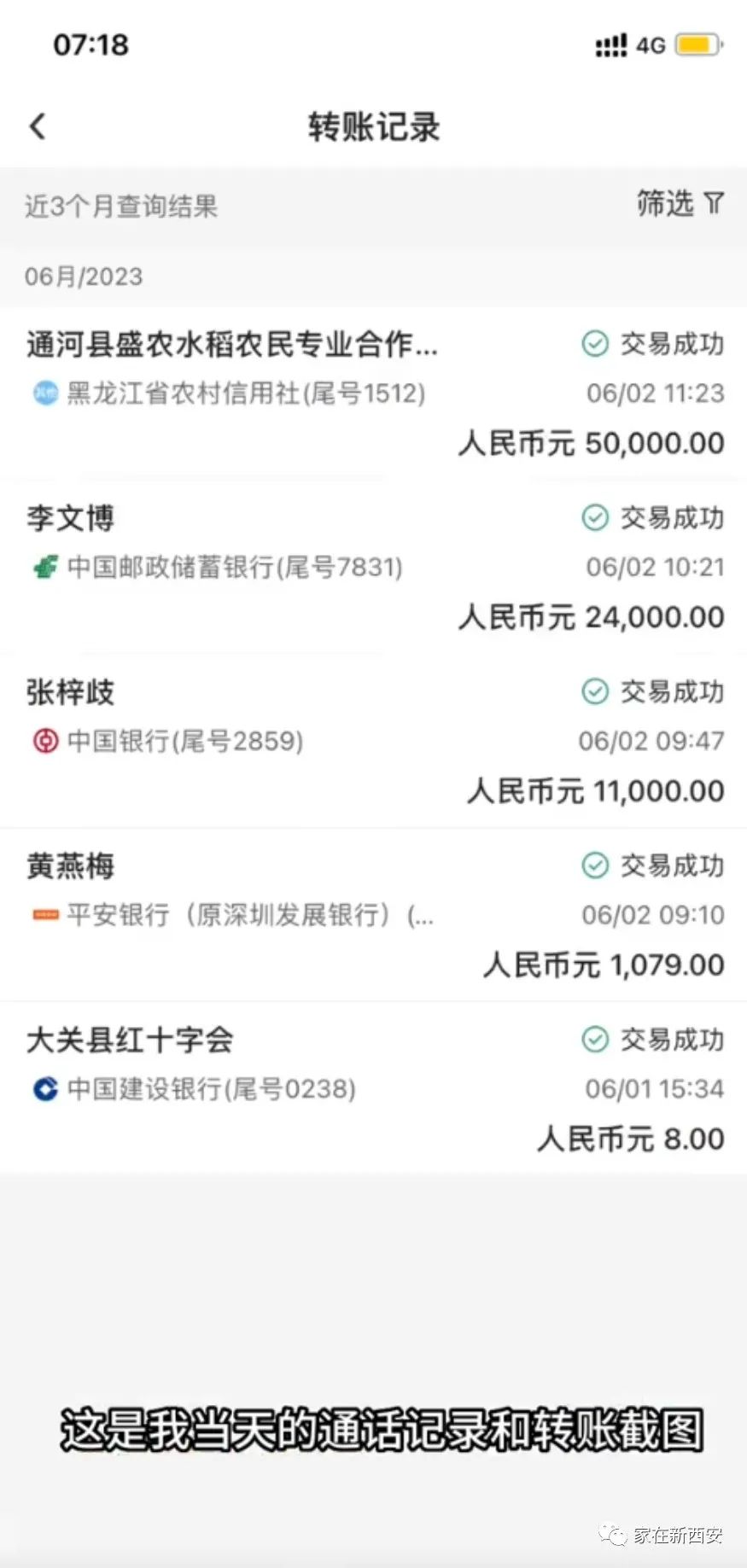Select the 人民币元 50,000.00 amount
747x1568 pixels.
coord(591,444)
